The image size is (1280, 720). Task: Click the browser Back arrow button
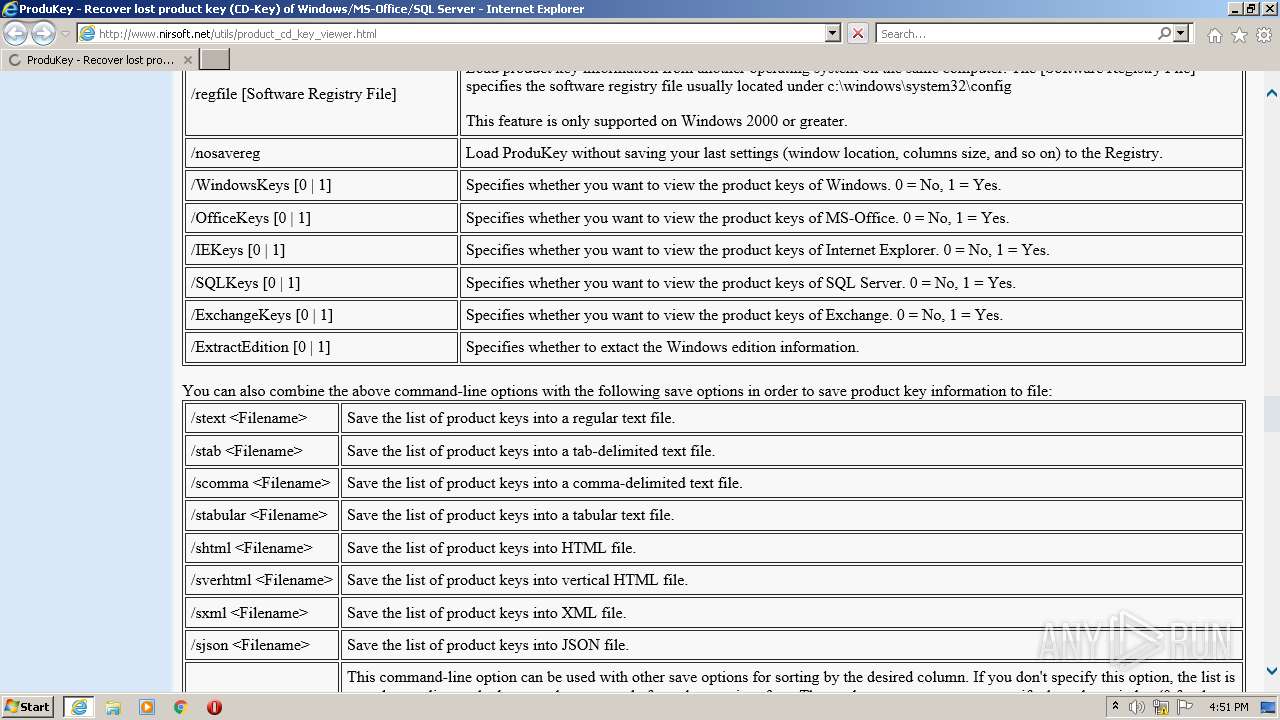tap(16, 33)
